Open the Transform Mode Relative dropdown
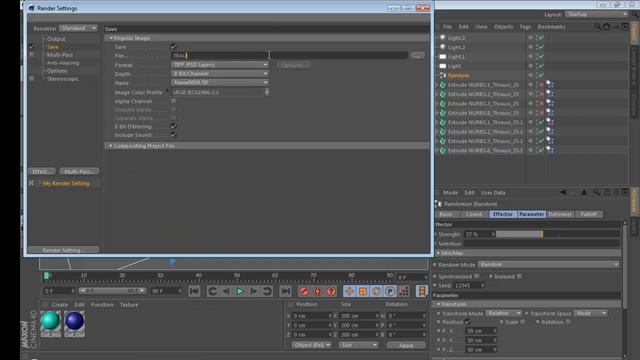Image resolution: width=640 pixels, height=360 pixels. pos(504,313)
